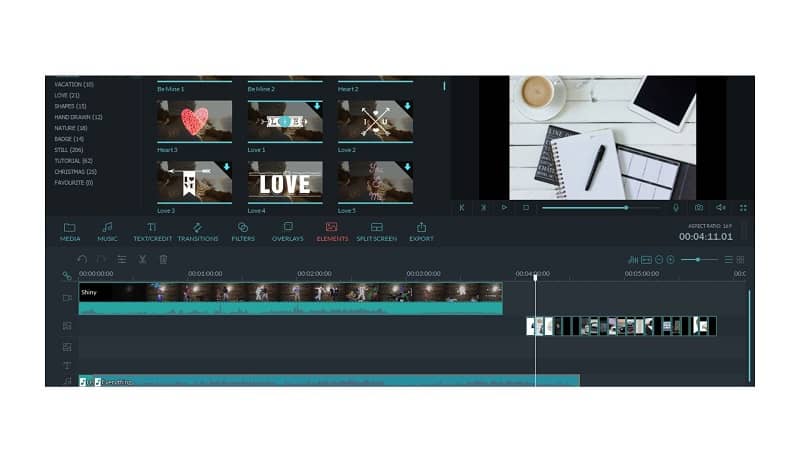Viewport: 800px width, 450px height.
Task: Download the Love 5 element
Action: pyautogui.click(x=408, y=167)
